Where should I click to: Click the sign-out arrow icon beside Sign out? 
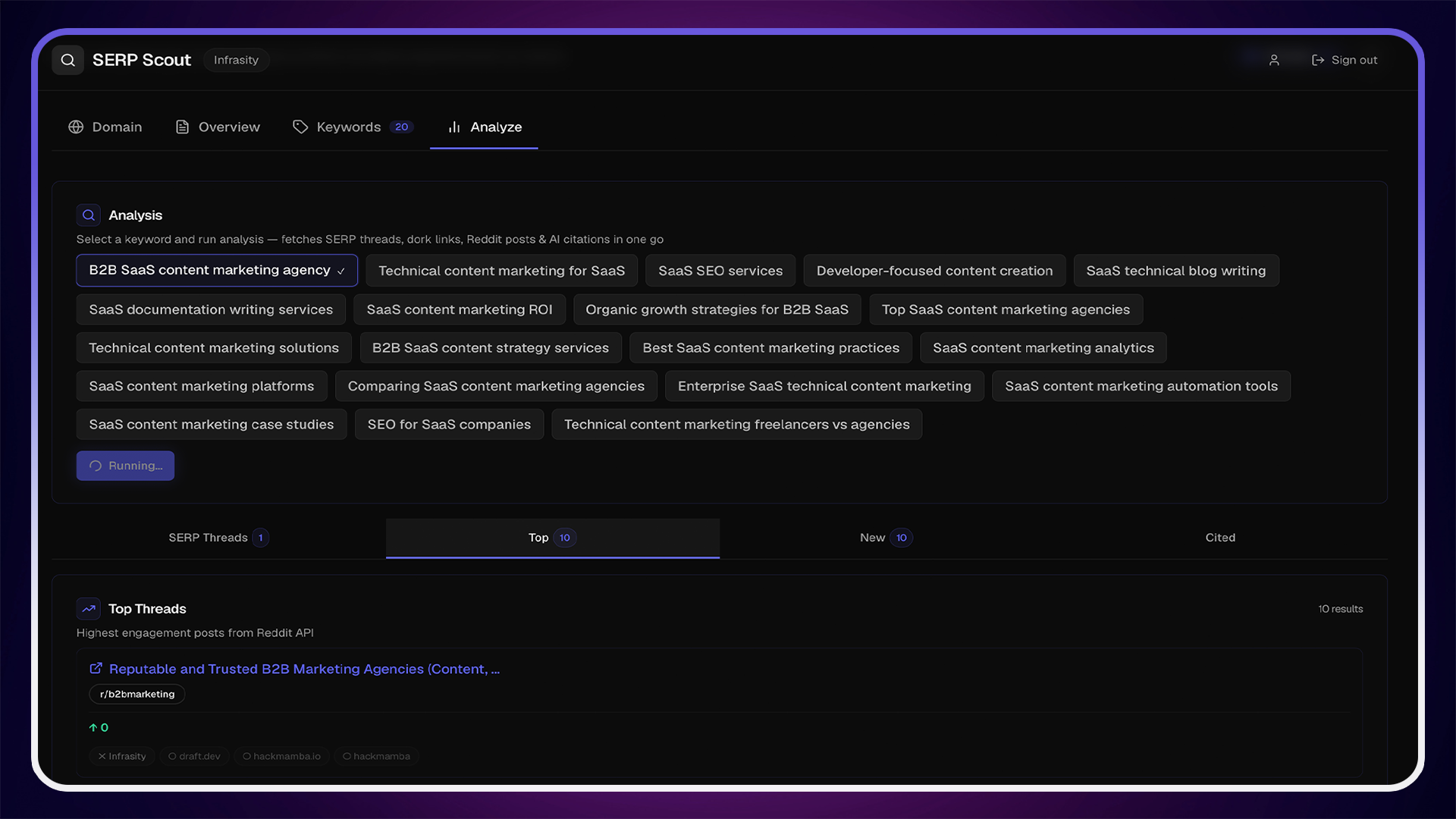coord(1317,60)
